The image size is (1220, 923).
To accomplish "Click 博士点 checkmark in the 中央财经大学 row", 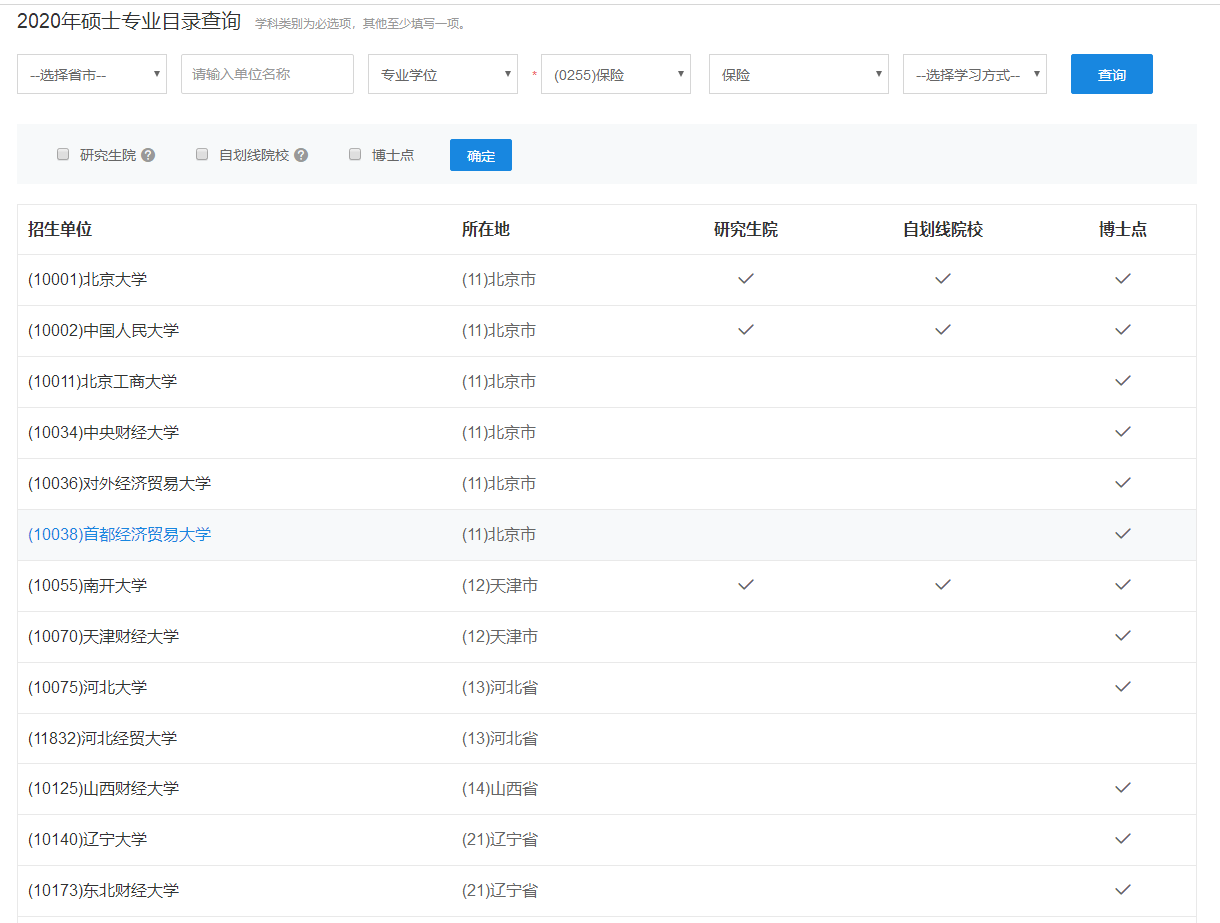I will pos(1123,432).
